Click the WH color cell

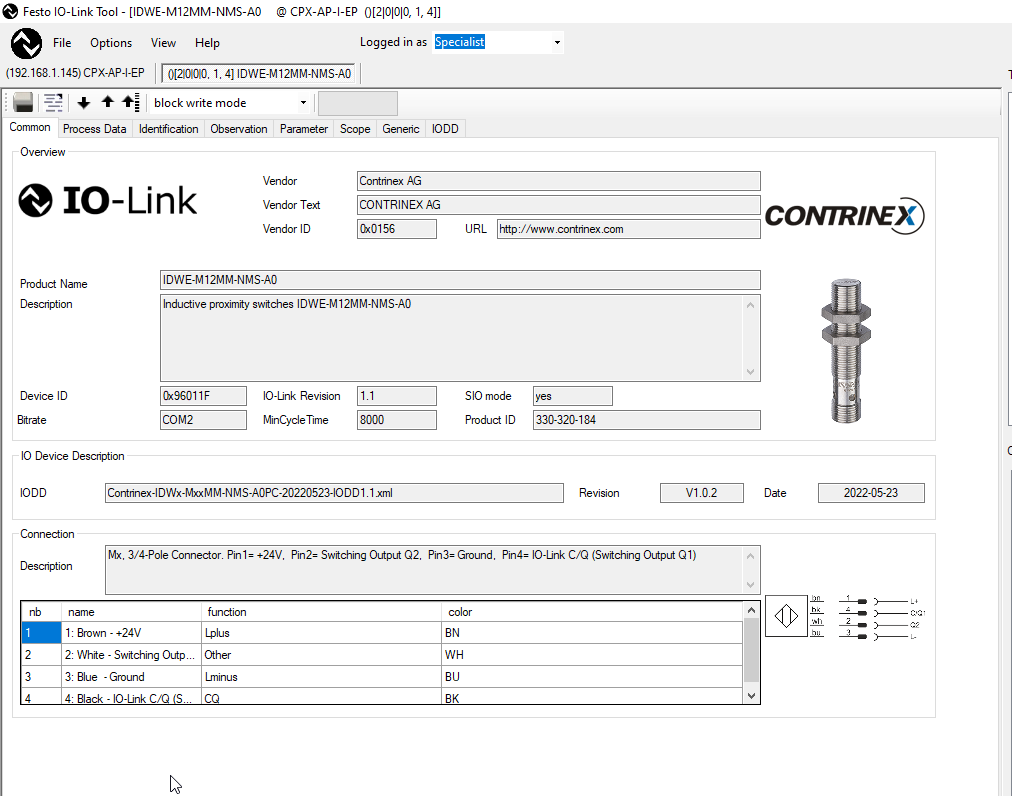[x=592, y=655]
